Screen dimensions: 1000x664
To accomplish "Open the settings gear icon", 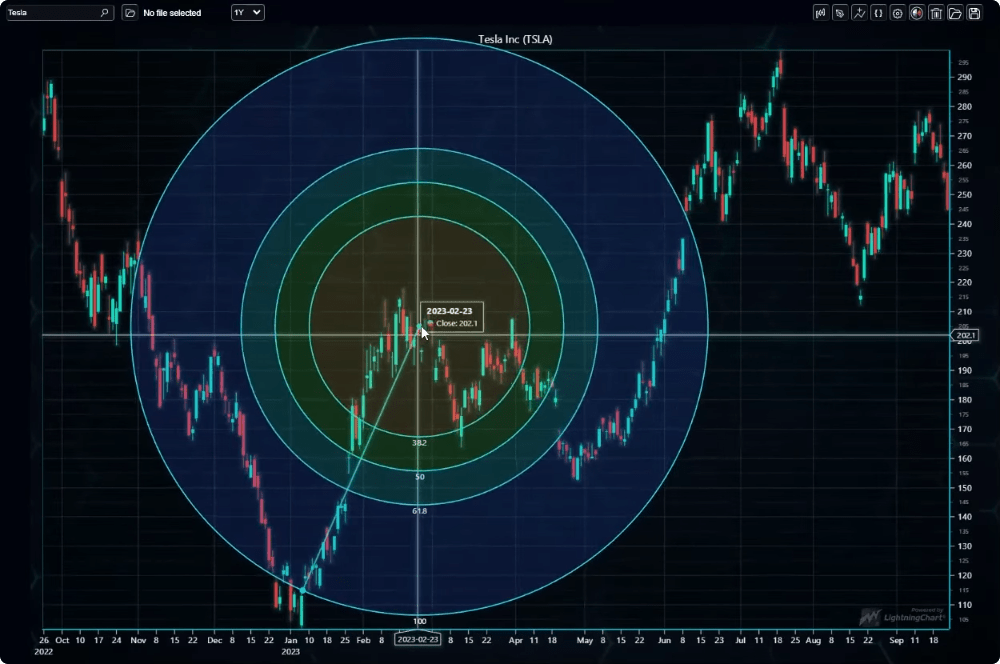I will click(897, 13).
